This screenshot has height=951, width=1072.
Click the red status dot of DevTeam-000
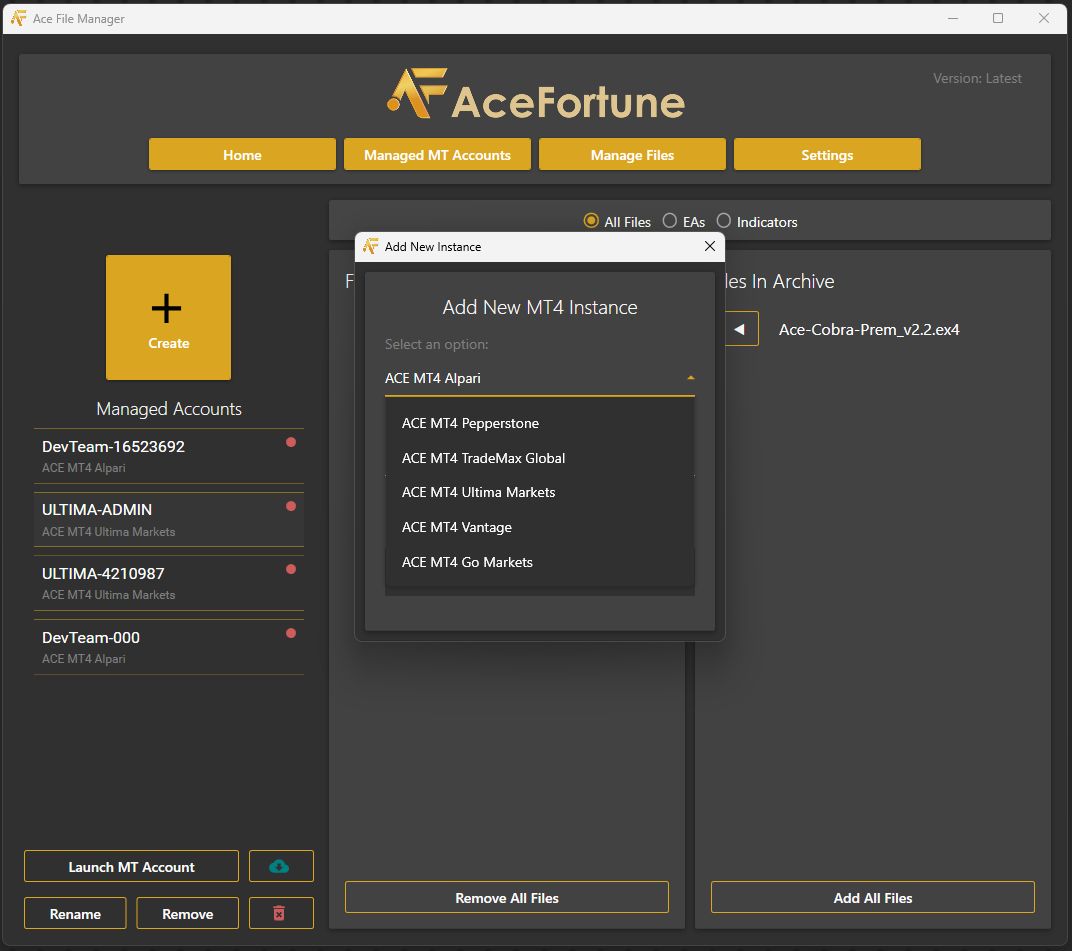point(291,633)
